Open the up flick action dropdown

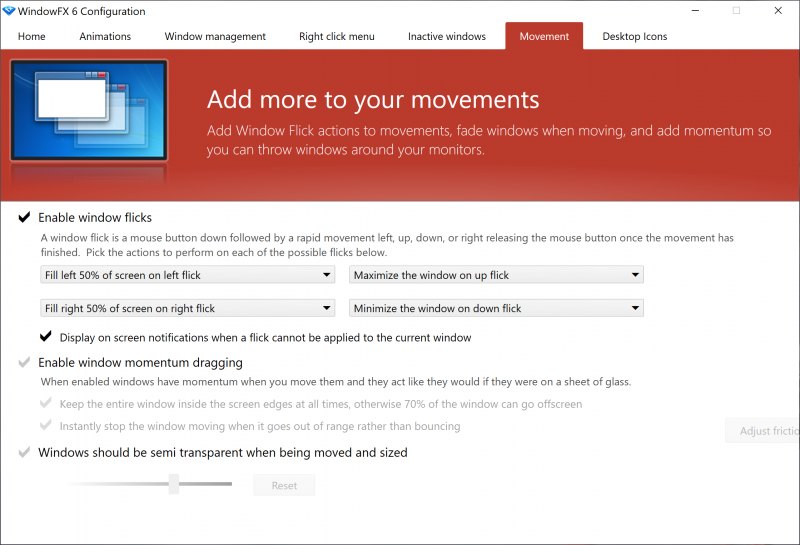496,275
